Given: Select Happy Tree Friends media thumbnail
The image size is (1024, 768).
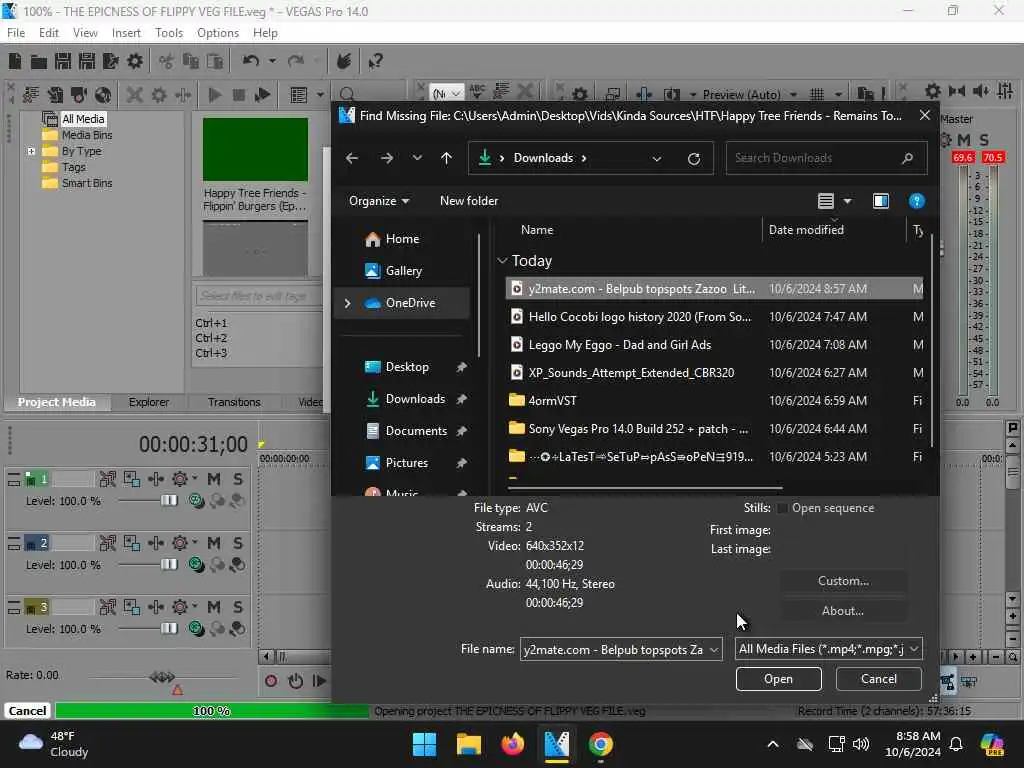Looking at the screenshot, I should click(x=255, y=150).
